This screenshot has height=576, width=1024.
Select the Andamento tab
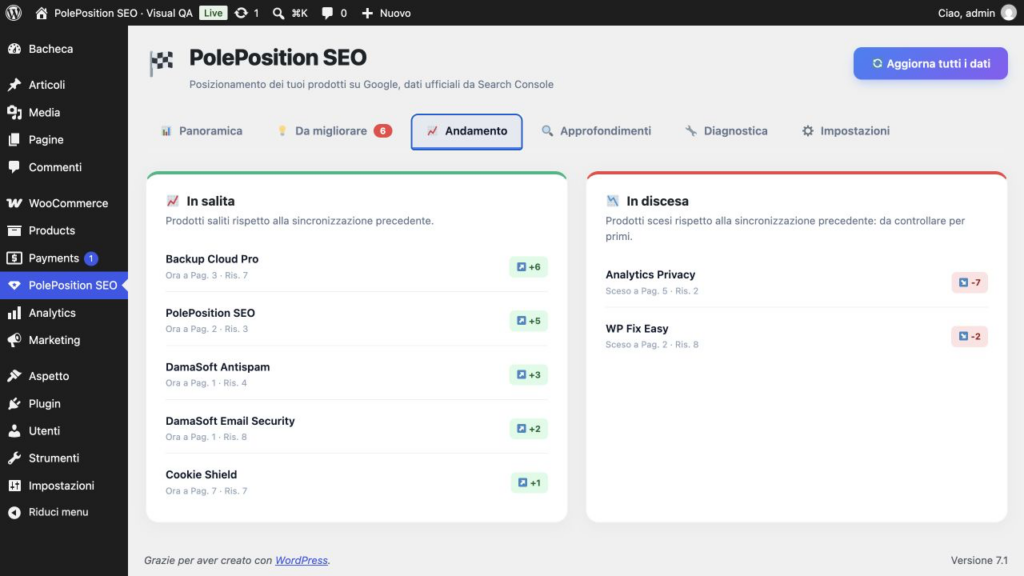466,131
